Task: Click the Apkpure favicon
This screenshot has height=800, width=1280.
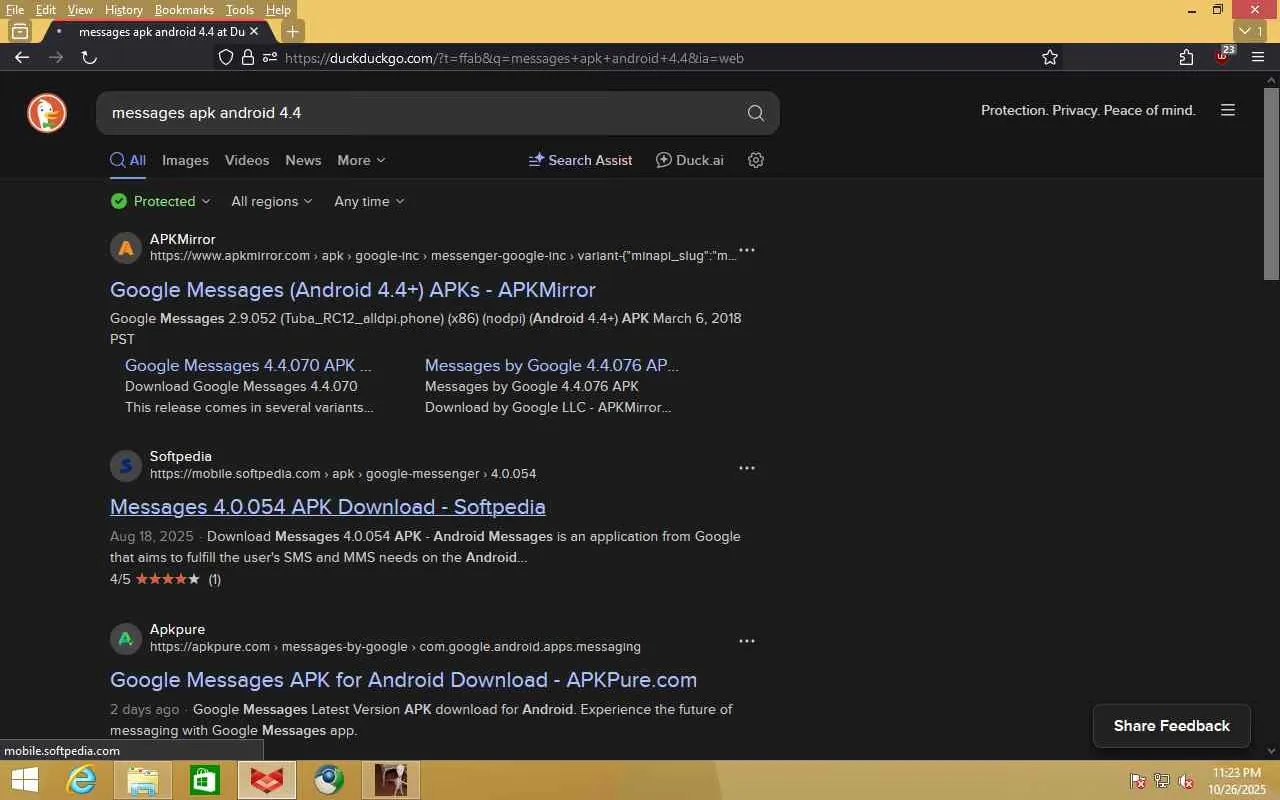Action: [126, 638]
